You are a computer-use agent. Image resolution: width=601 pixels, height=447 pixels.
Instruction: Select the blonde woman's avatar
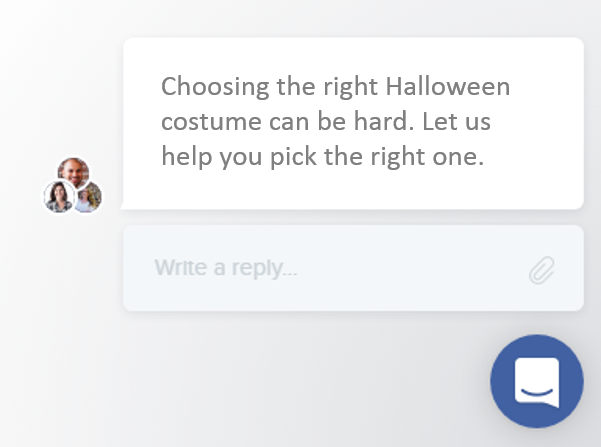coord(89,197)
